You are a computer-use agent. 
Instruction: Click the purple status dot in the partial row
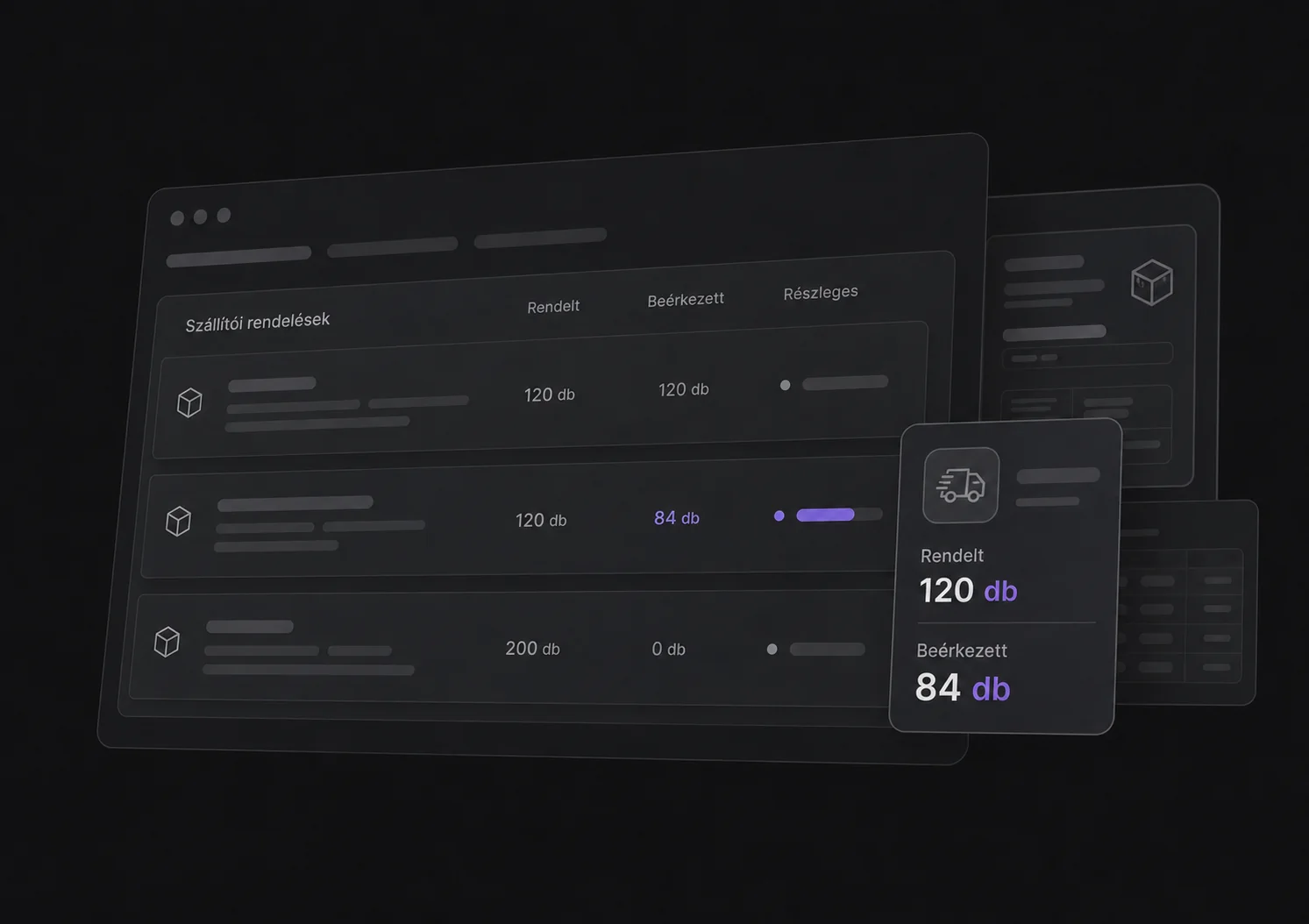(x=779, y=515)
